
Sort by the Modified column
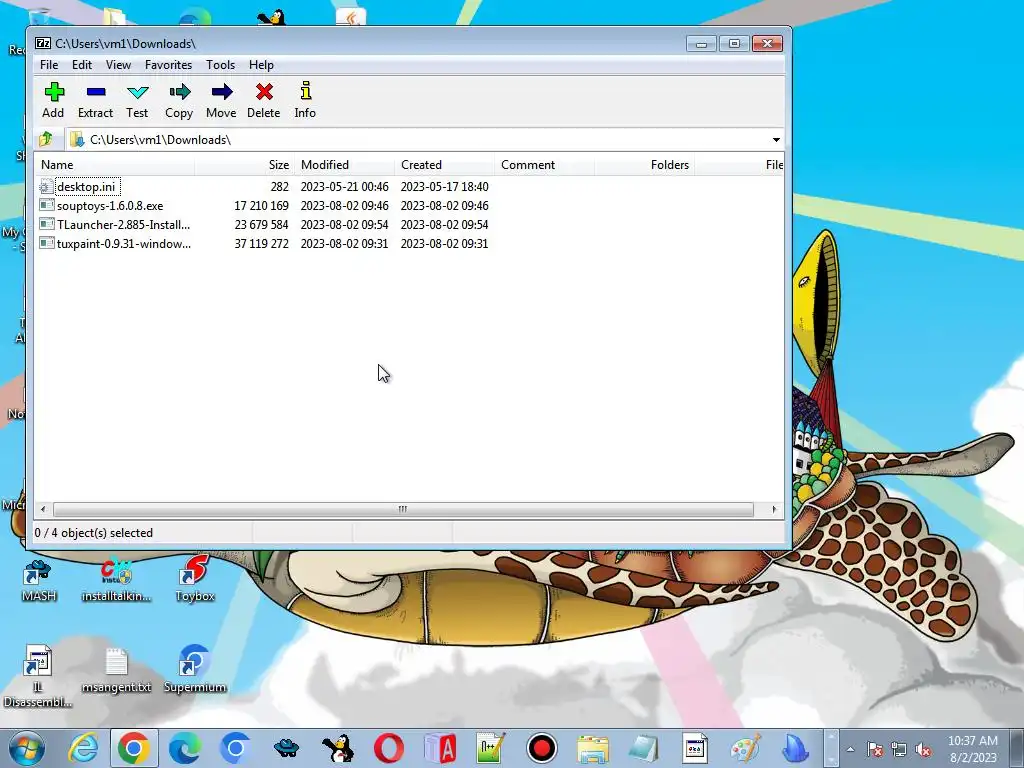[x=344, y=165]
